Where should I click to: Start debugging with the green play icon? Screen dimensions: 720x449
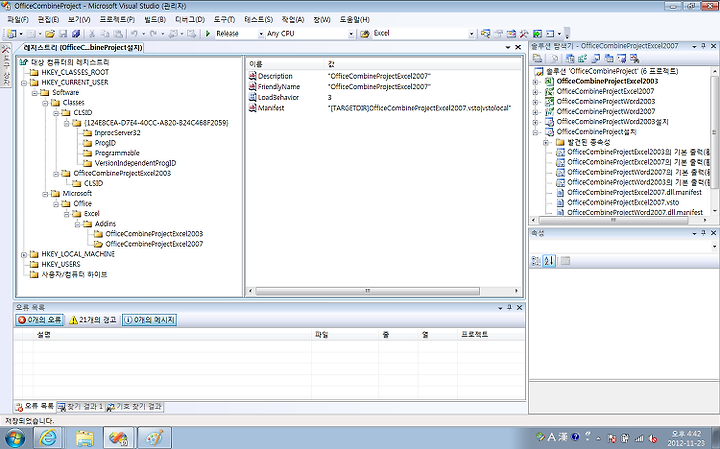[208, 34]
